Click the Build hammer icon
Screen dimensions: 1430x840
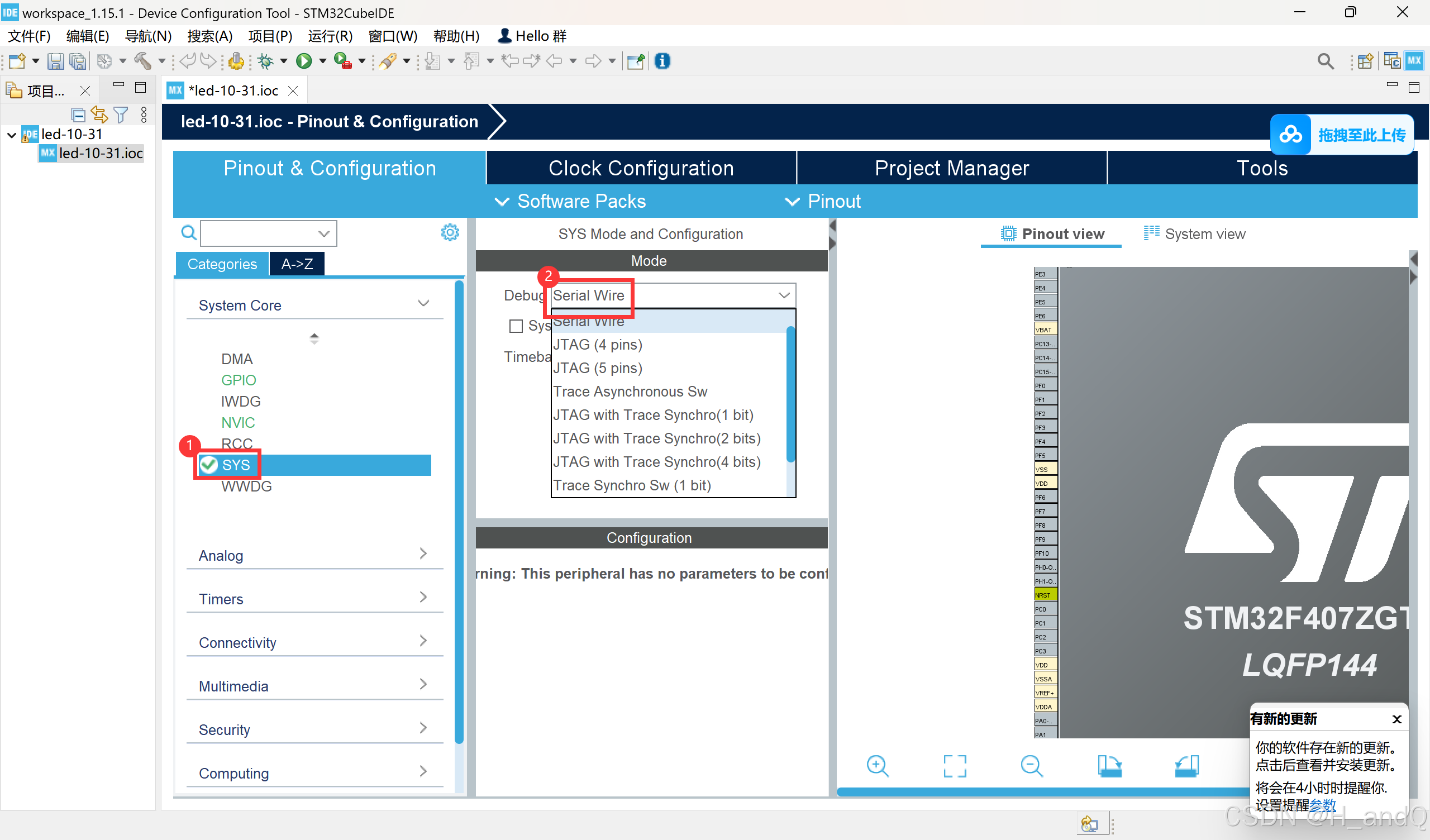coord(142,61)
